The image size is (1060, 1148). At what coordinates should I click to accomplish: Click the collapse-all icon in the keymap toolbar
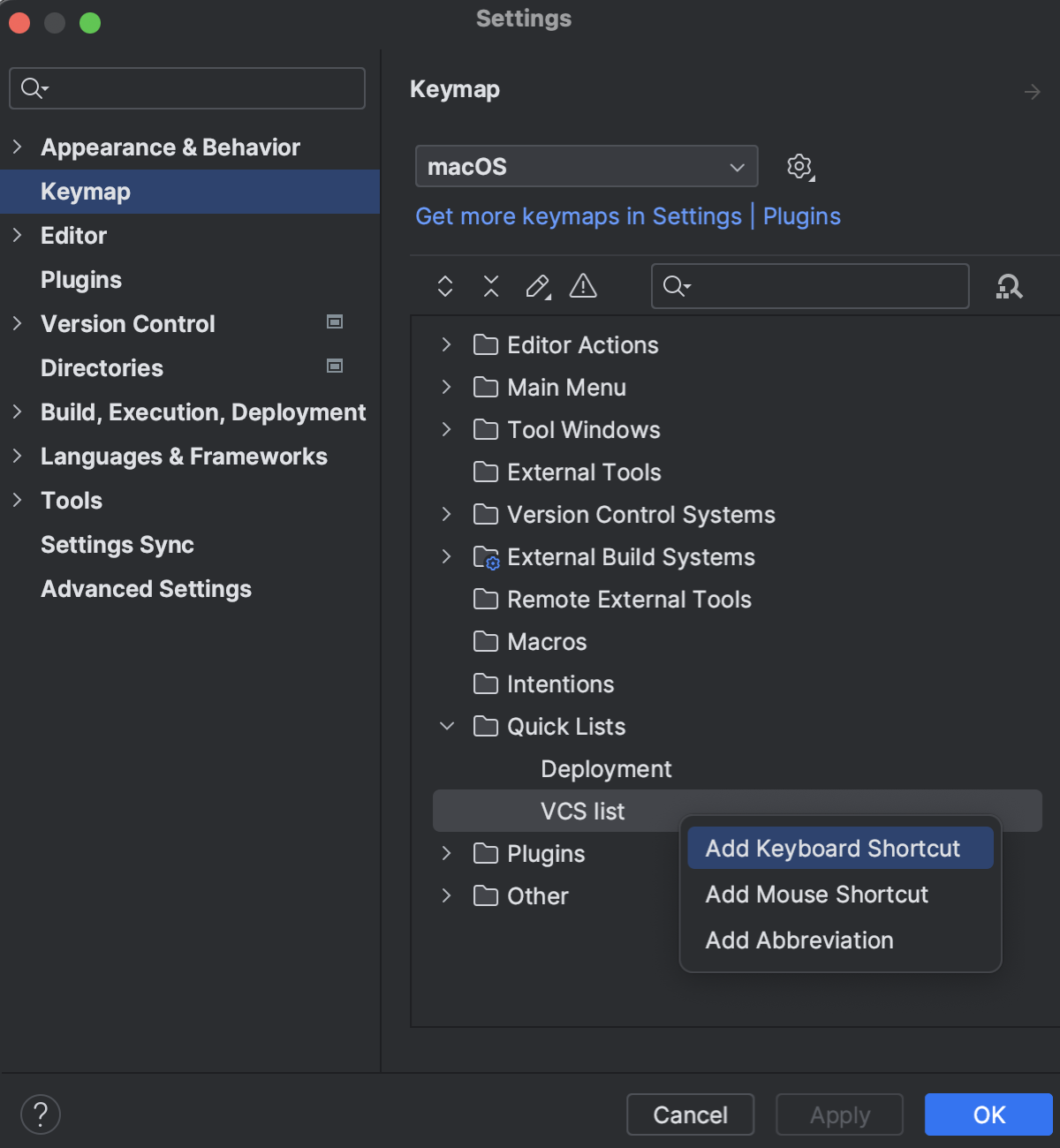491,286
